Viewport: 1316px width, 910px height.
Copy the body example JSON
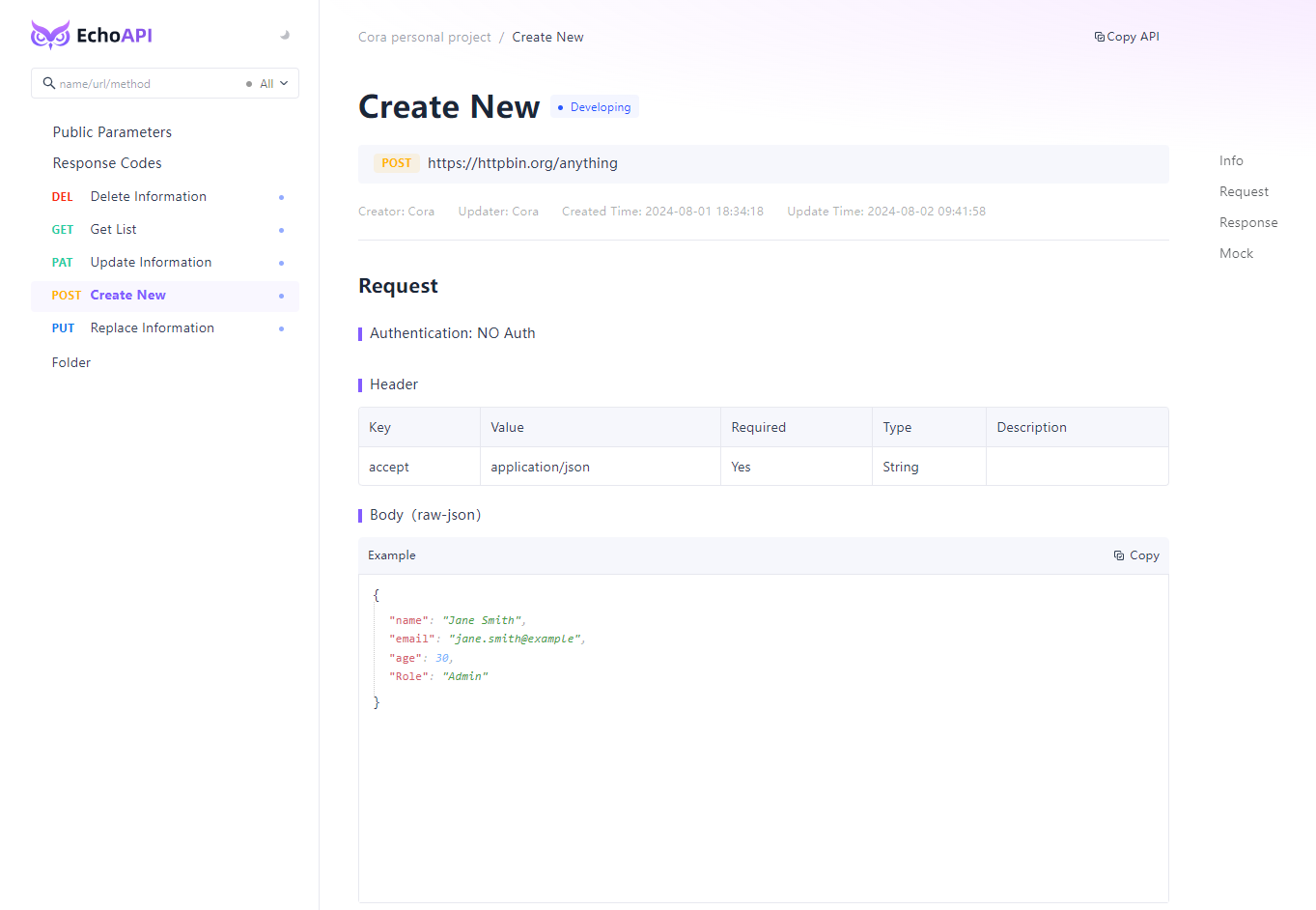pyautogui.click(x=1136, y=555)
